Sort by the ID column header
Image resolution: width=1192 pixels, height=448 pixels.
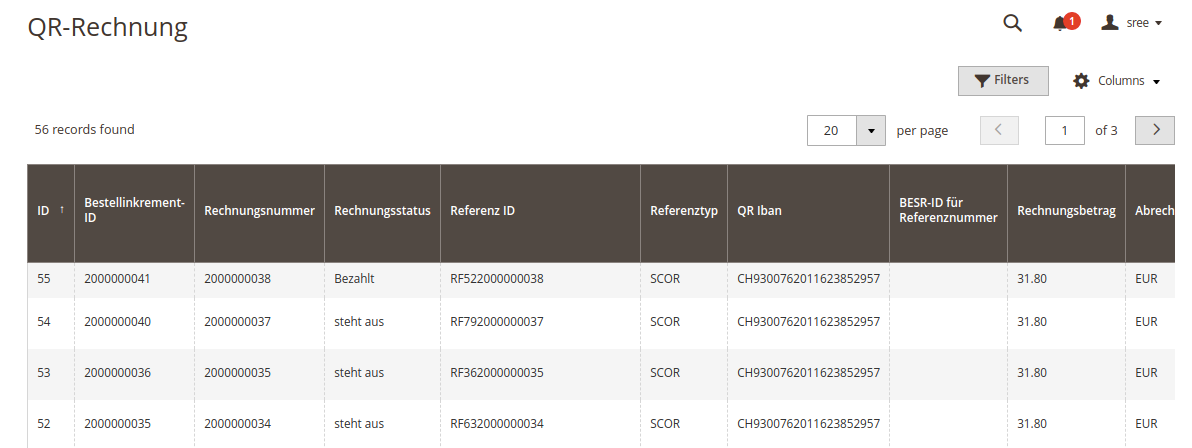pyautogui.click(x=51, y=211)
